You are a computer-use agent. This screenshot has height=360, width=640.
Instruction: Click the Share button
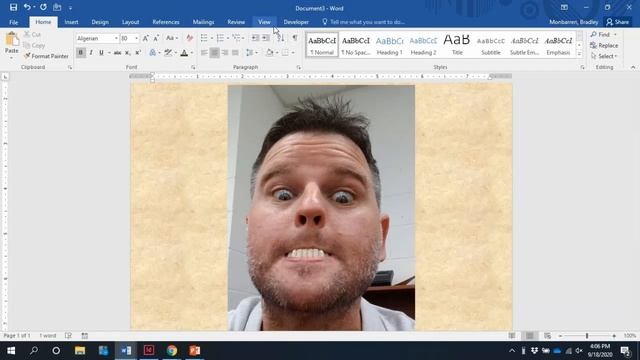618,22
